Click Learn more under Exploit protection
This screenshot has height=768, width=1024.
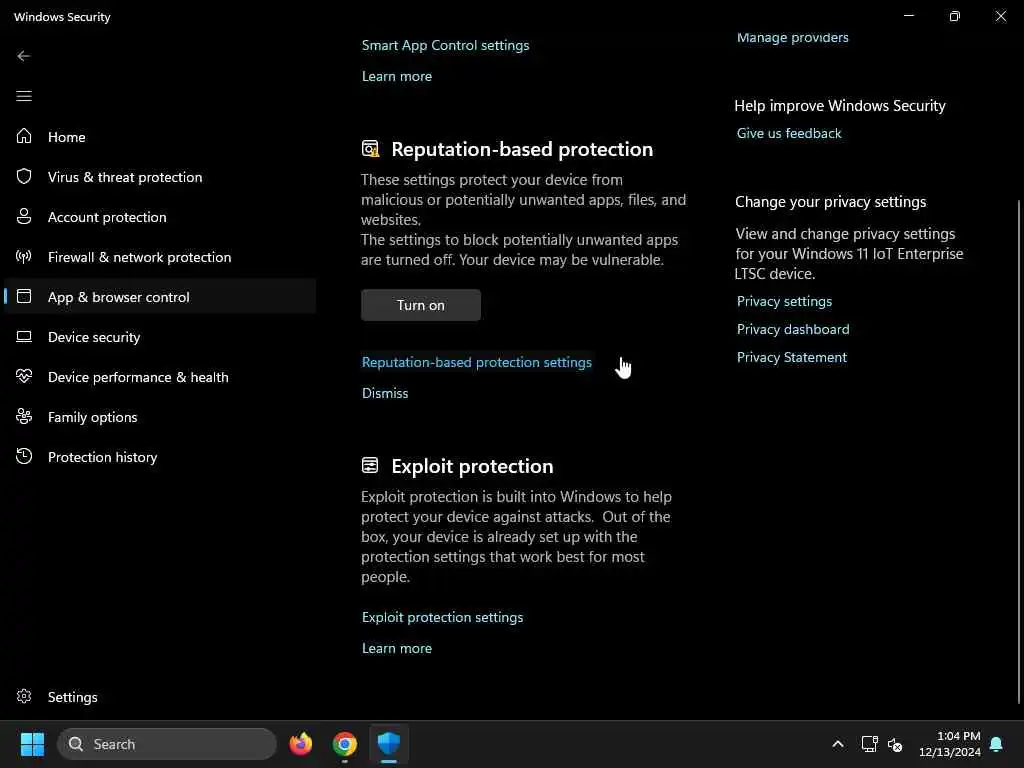(396, 648)
